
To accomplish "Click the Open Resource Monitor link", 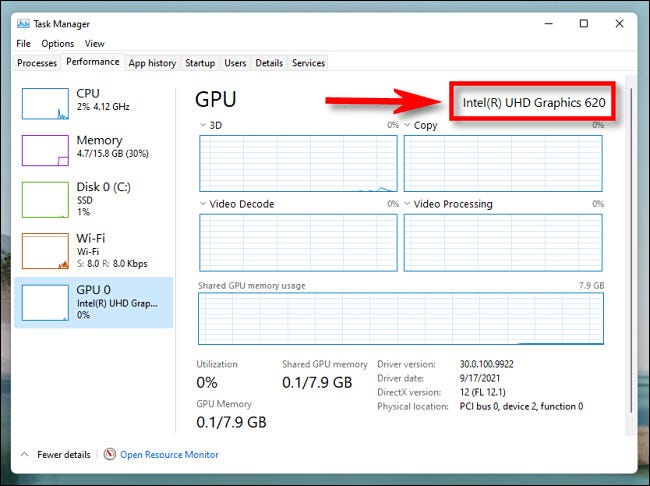I will 169,454.
